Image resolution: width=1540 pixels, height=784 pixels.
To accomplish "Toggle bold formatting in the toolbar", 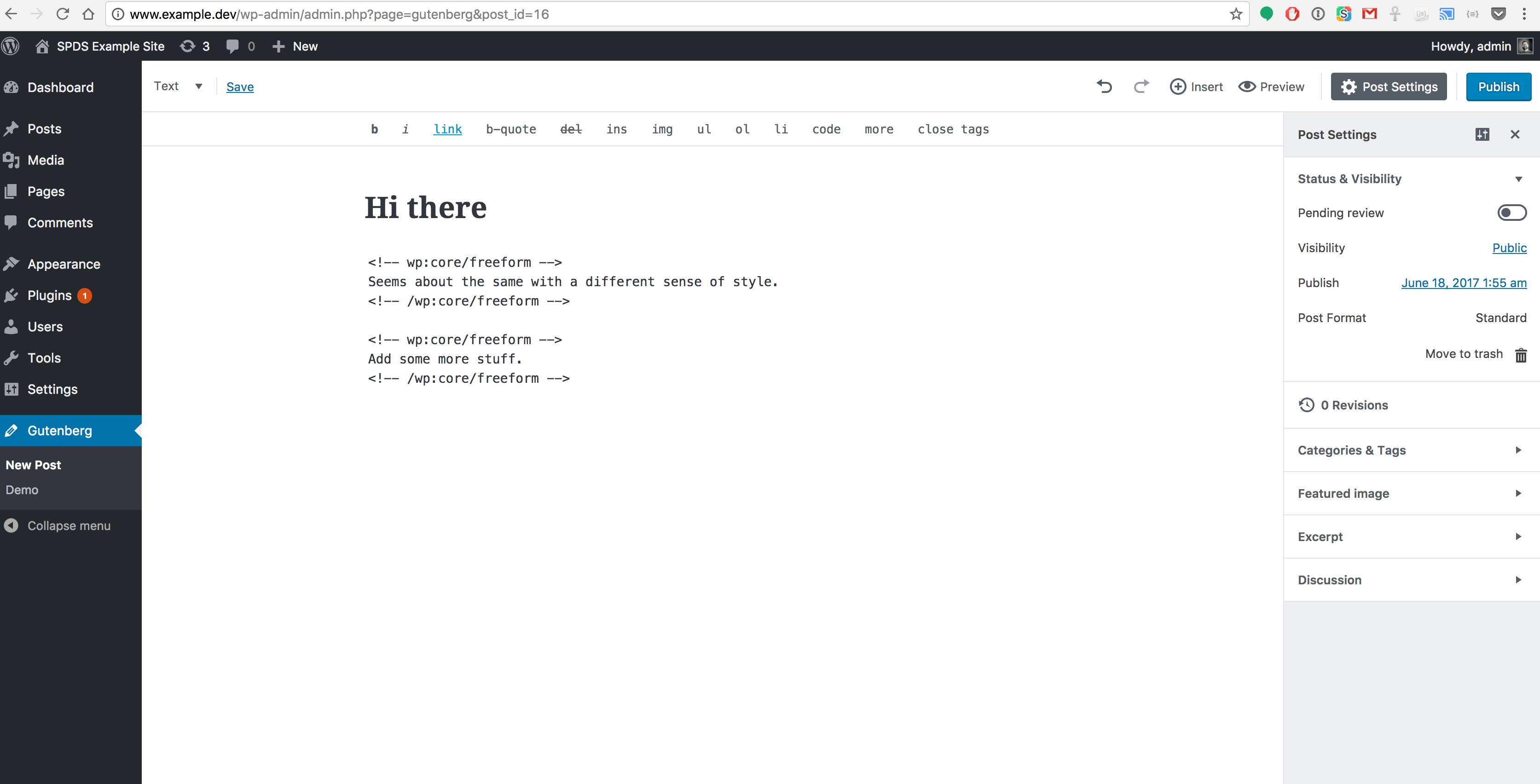I will pos(375,129).
